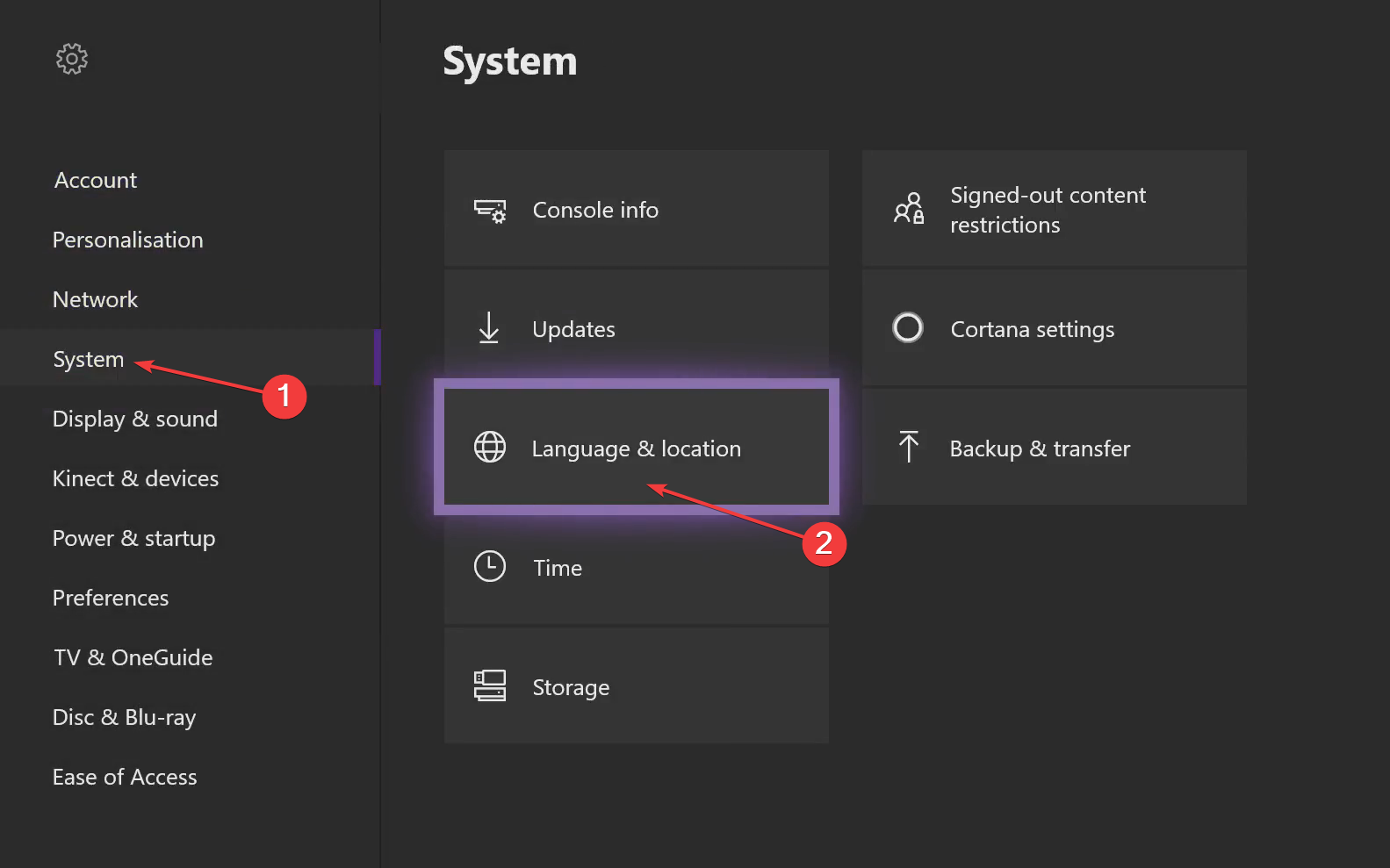Go to Network settings
Image resolution: width=1390 pixels, height=868 pixels.
pyautogui.click(x=96, y=299)
